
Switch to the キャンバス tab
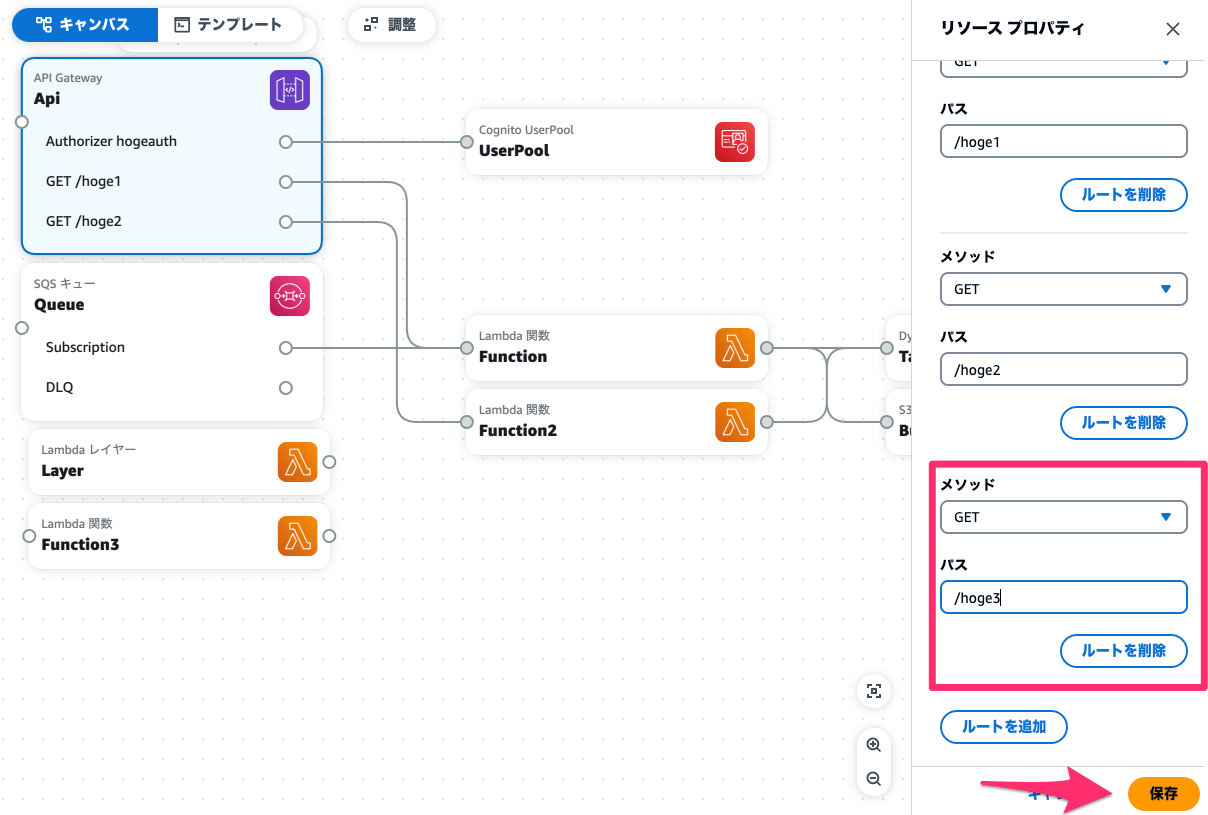[85, 25]
